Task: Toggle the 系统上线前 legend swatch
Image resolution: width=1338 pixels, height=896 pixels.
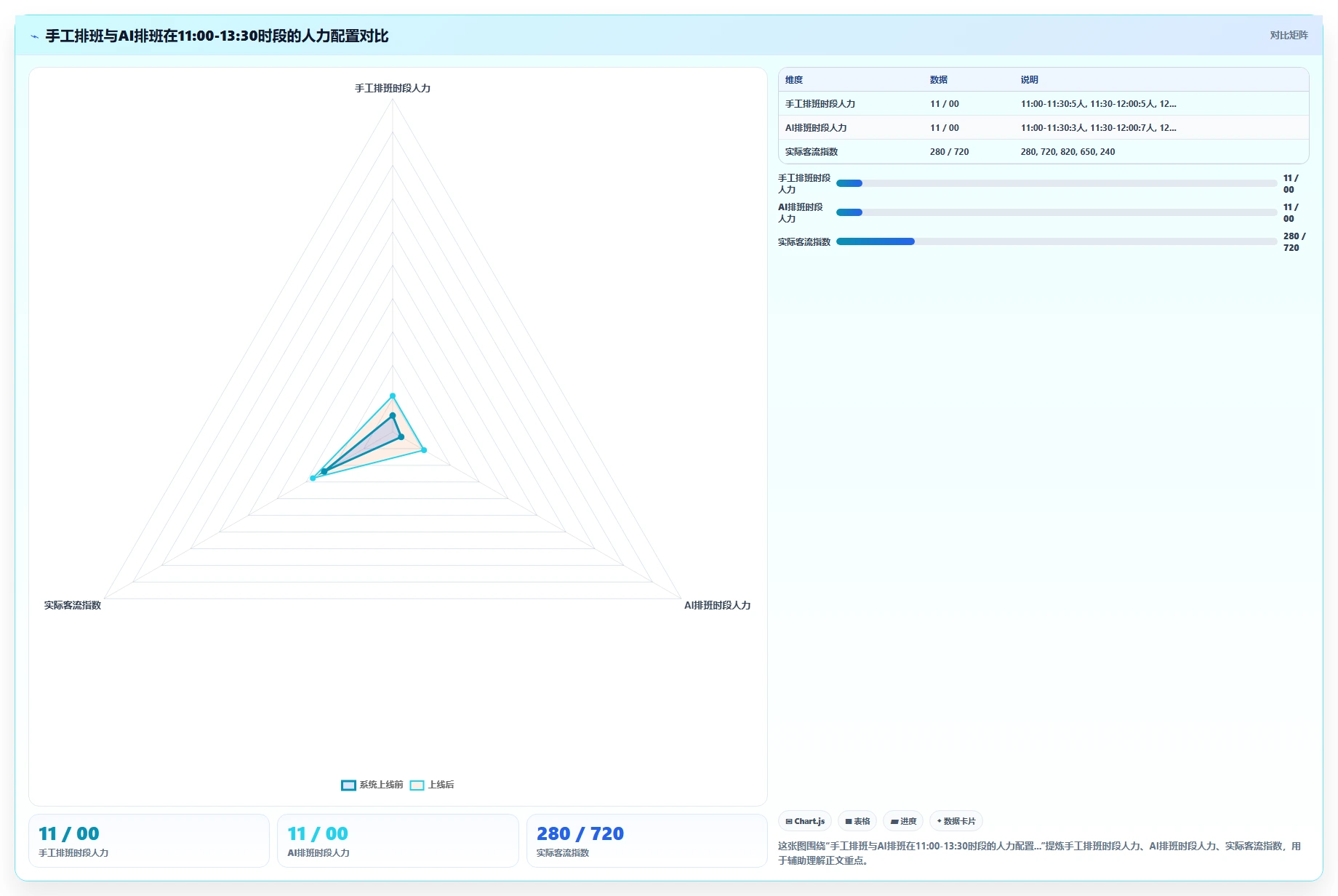Action: point(348,785)
